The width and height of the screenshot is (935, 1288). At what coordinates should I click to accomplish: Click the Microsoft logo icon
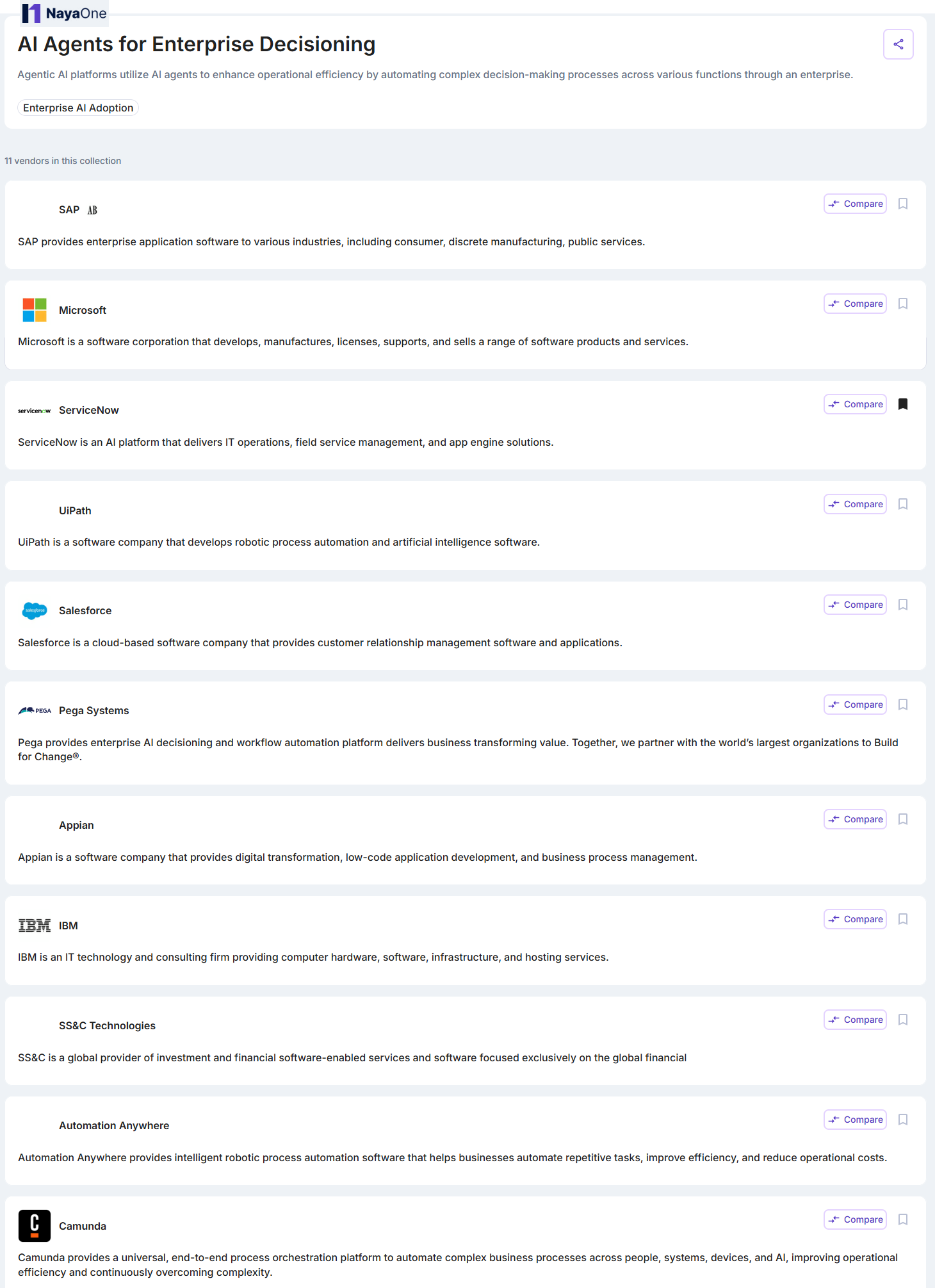tap(35, 310)
